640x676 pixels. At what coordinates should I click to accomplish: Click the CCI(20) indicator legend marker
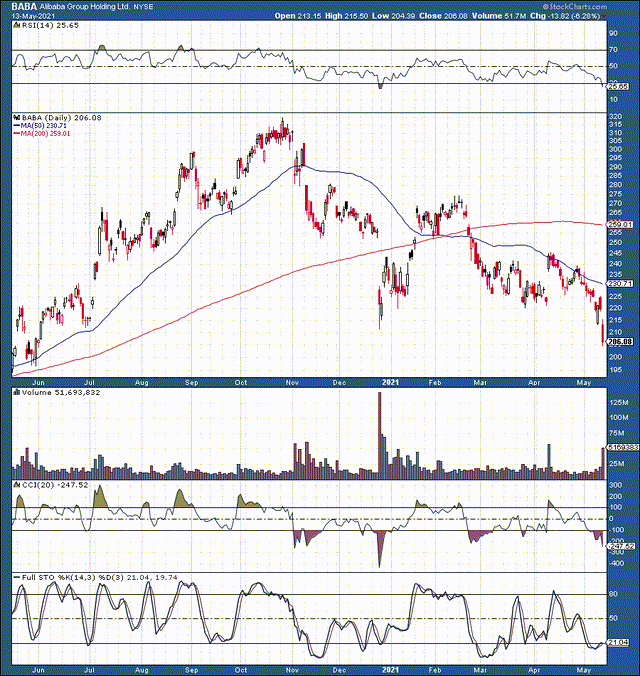click(14, 485)
